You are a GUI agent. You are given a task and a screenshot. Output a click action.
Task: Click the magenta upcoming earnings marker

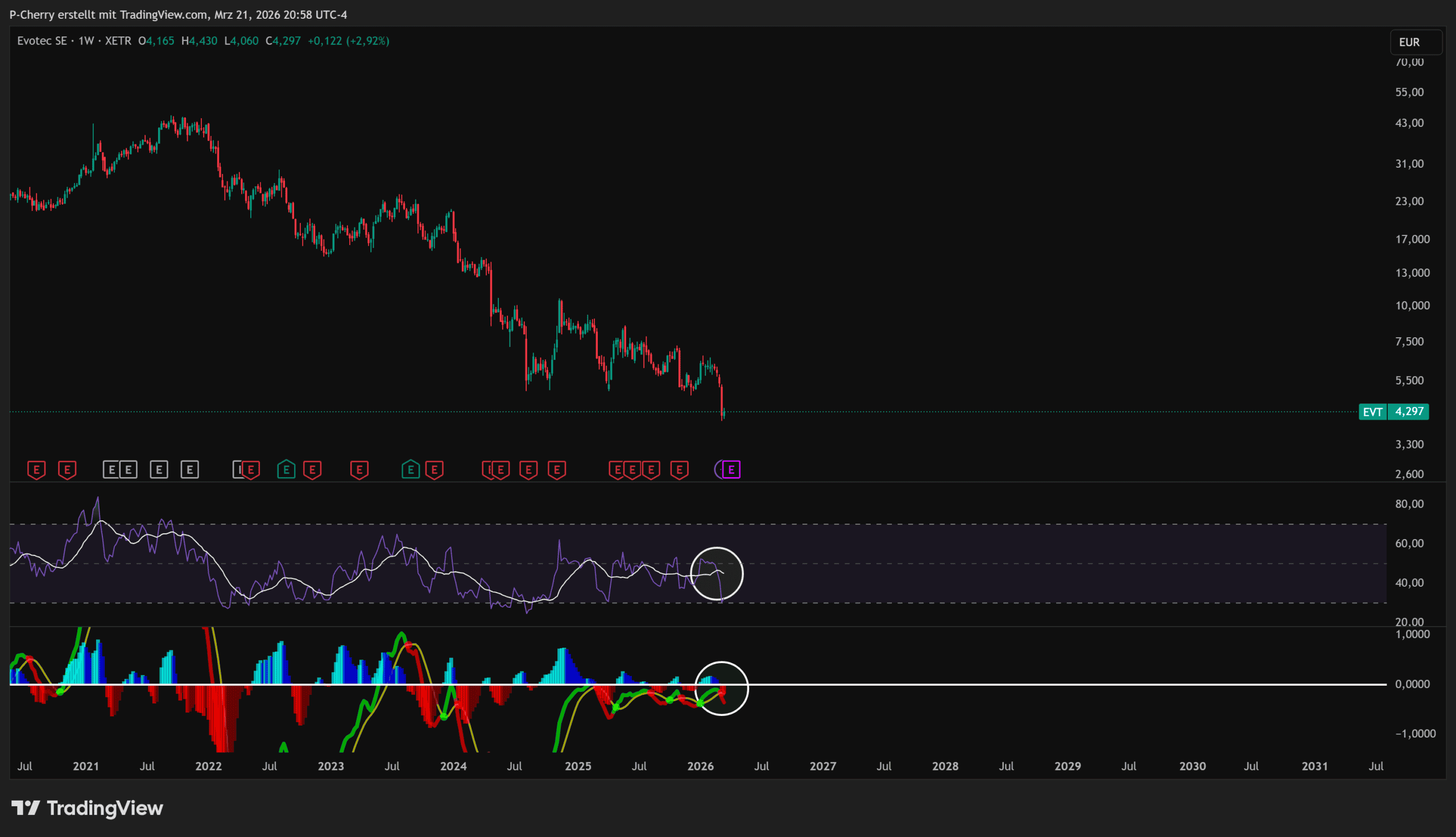click(x=731, y=470)
